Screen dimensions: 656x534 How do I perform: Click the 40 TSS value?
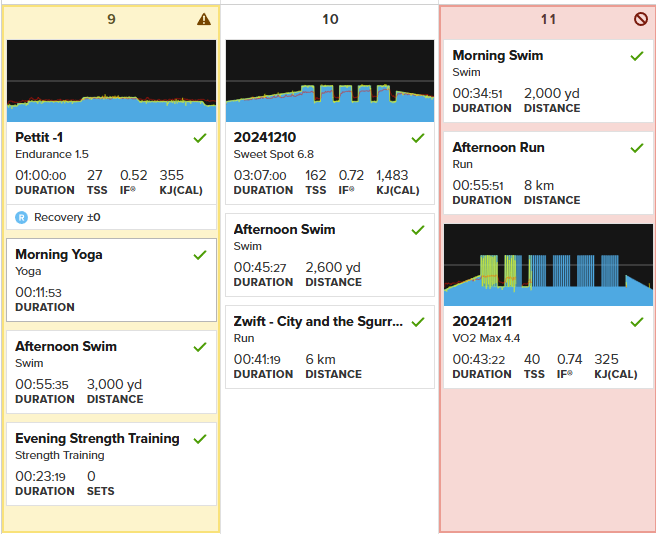tap(532, 359)
